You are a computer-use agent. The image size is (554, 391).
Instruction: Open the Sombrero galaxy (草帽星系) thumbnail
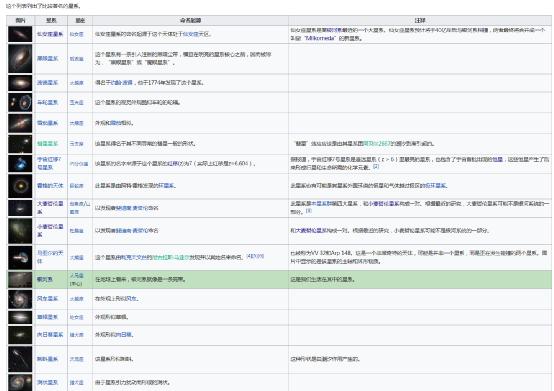click(x=20, y=317)
